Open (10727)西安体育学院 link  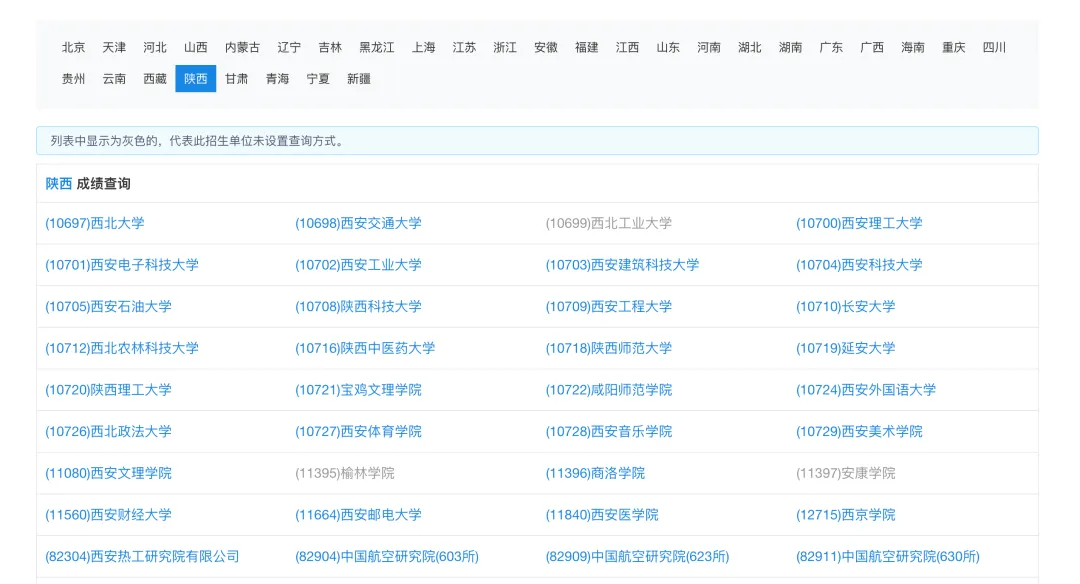[358, 432]
